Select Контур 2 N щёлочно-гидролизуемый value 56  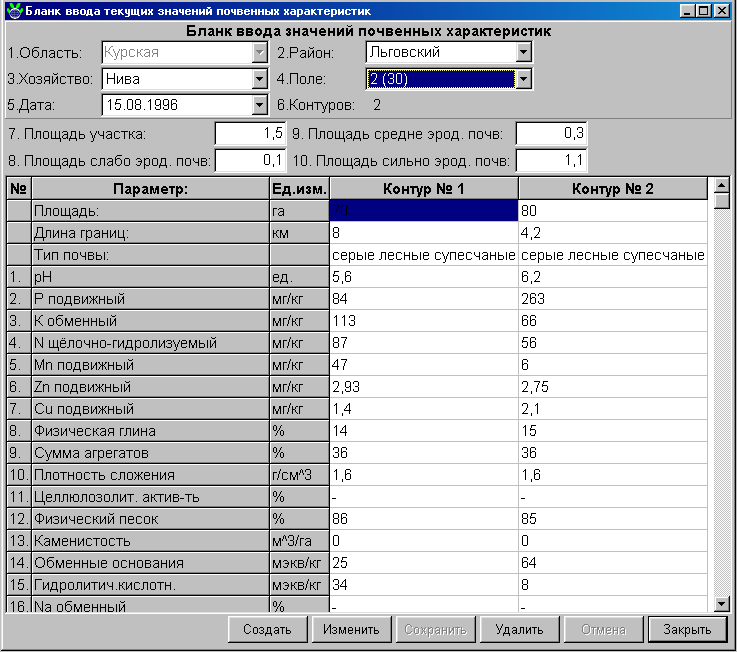point(613,343)
